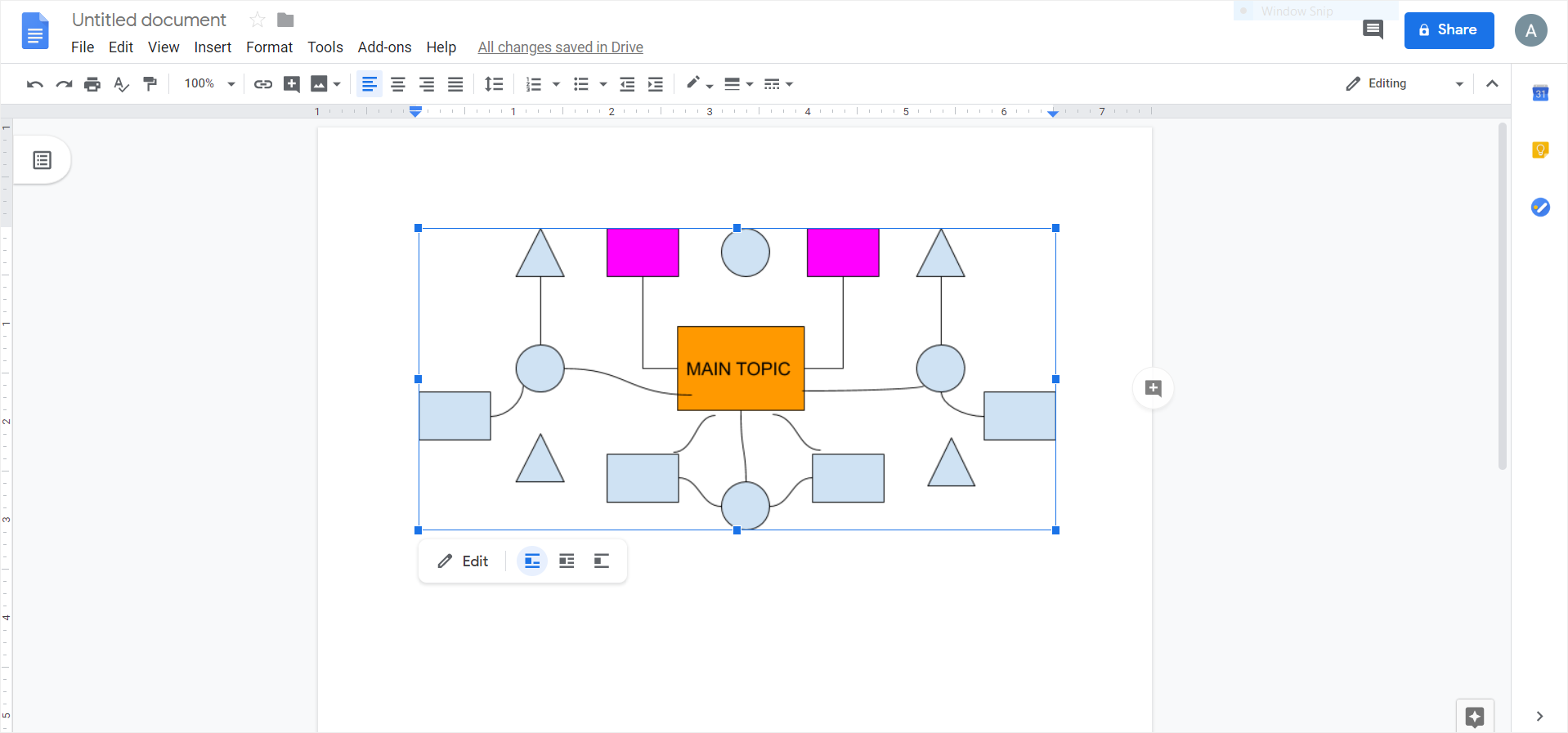Image resolution: width=1568 pixels, height=733 pixels.
Task: Open the Add-ons menu
Action: pos(384,47)
